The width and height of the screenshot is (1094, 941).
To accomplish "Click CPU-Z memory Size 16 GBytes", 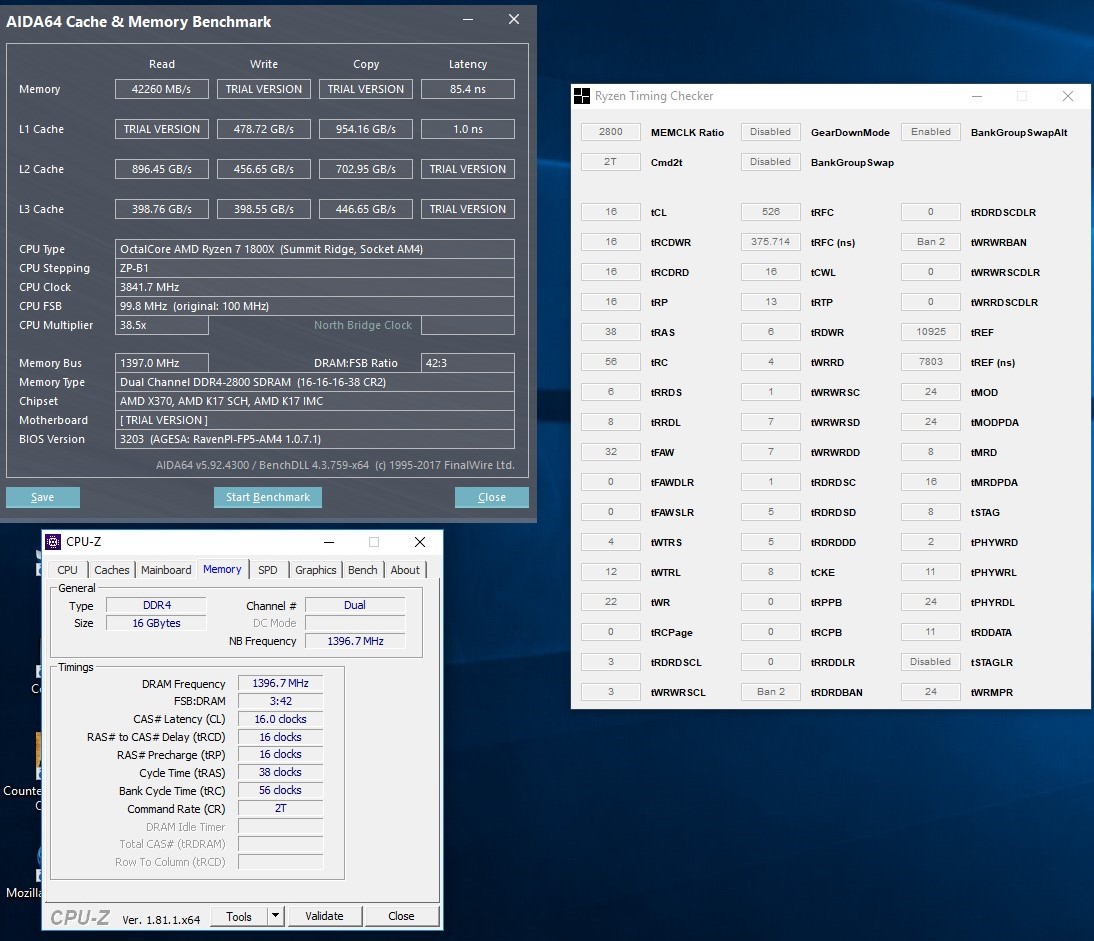I will coord(156,623).
